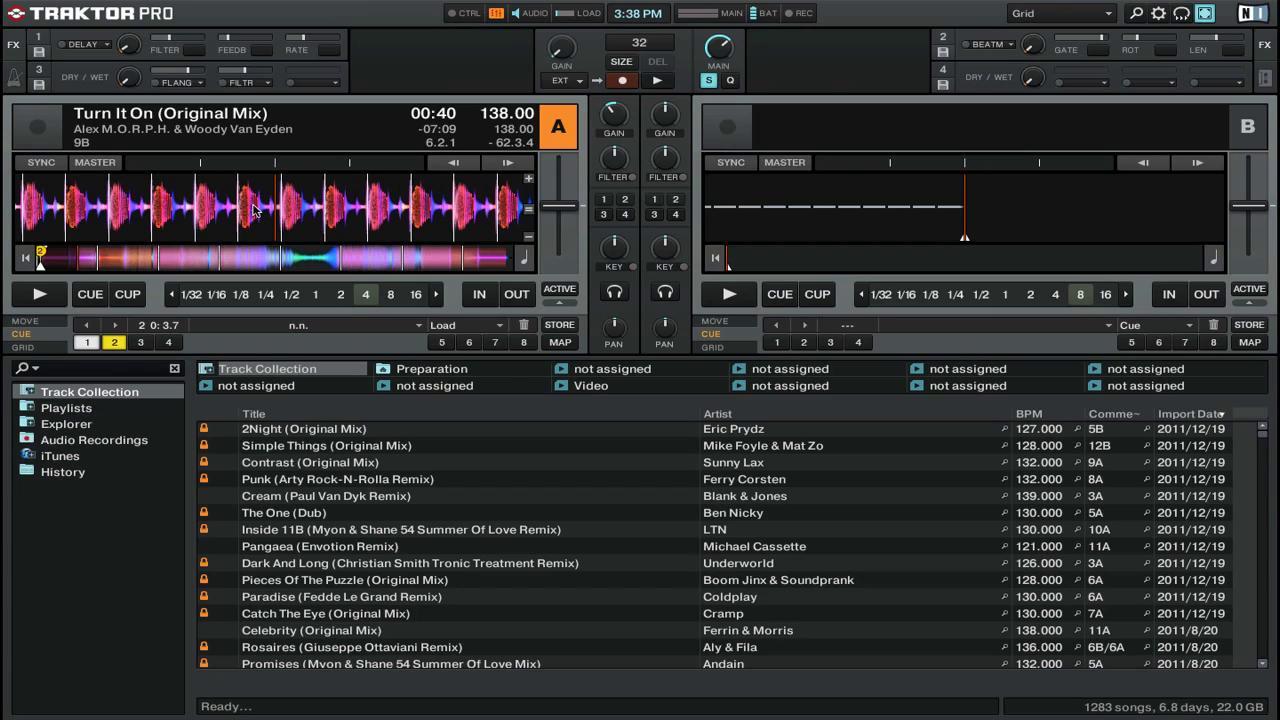
Task: Sort track list by BPM column
Action: point(1029,414)
